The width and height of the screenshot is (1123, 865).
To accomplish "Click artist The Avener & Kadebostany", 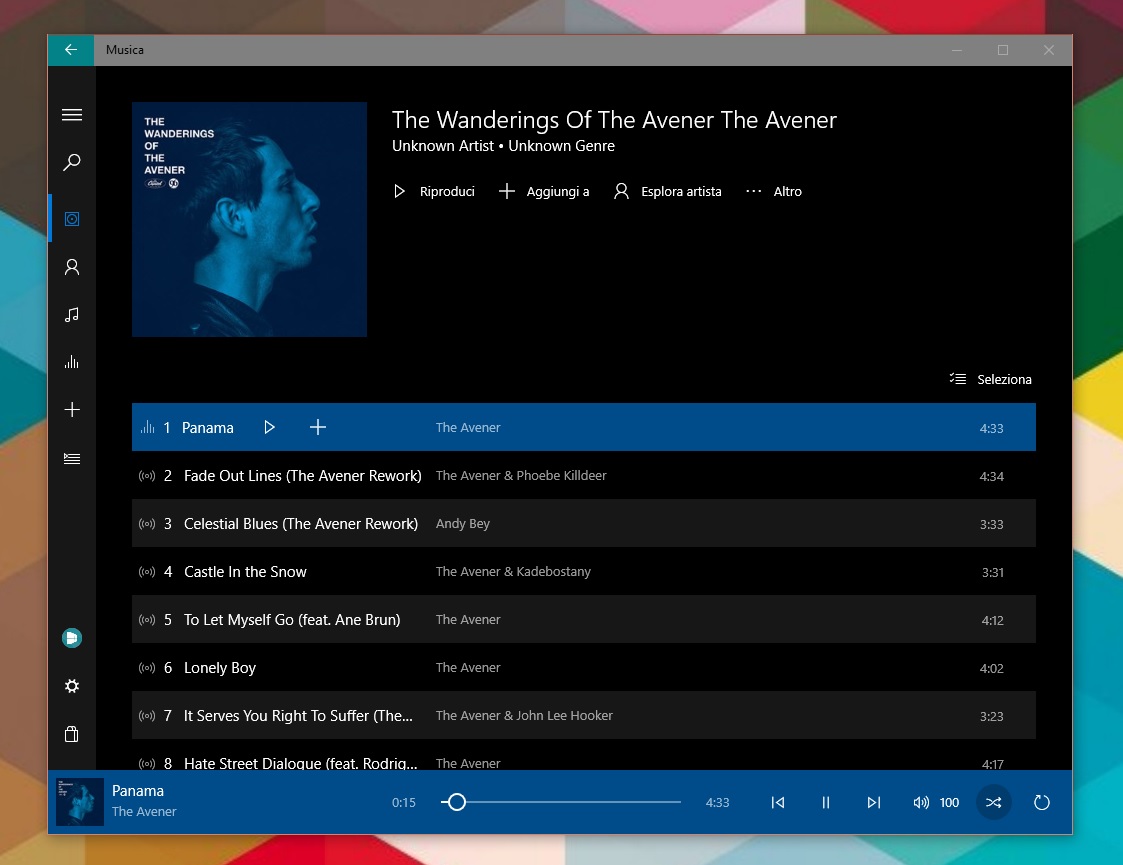I will click(x=513, y=571).
